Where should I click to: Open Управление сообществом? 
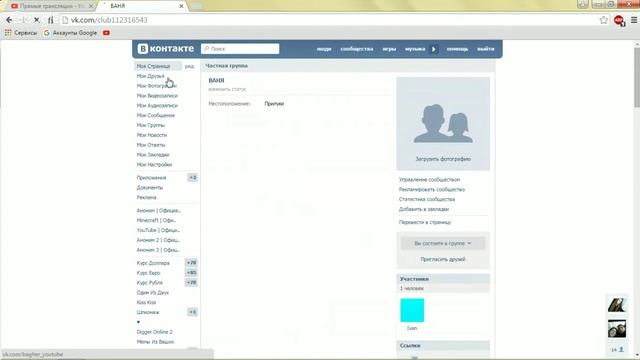click(x=429, y=180)
